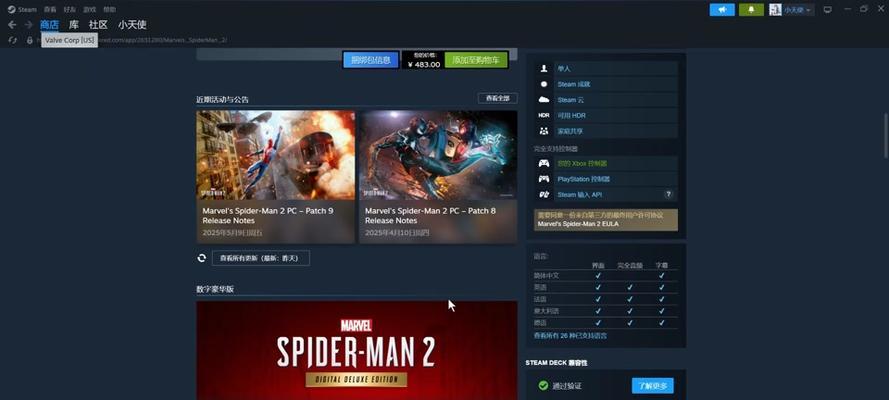Switch to the 社区 community tab

[x=98, y=25]
